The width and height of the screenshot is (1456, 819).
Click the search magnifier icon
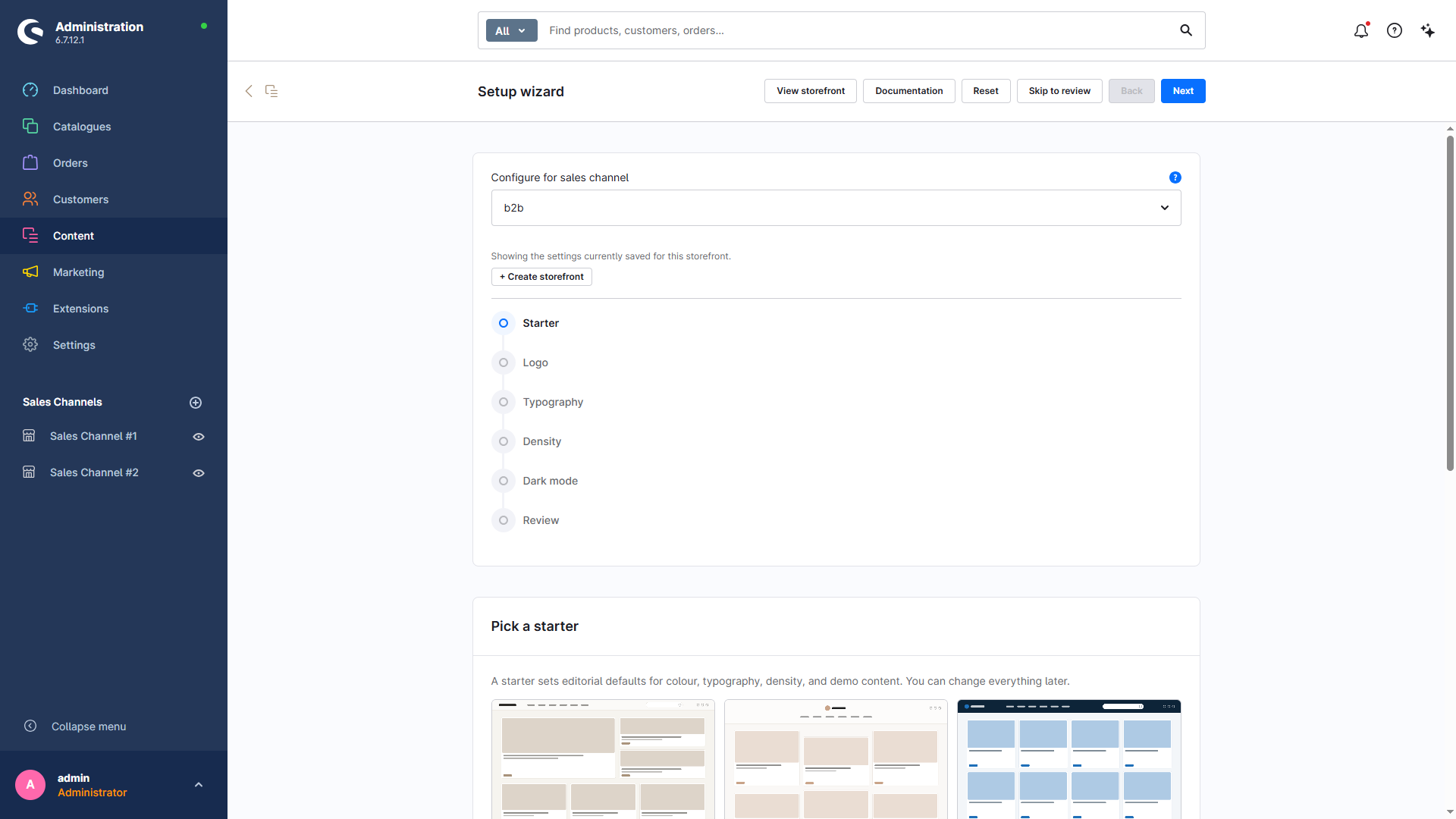coord(1186,30)
